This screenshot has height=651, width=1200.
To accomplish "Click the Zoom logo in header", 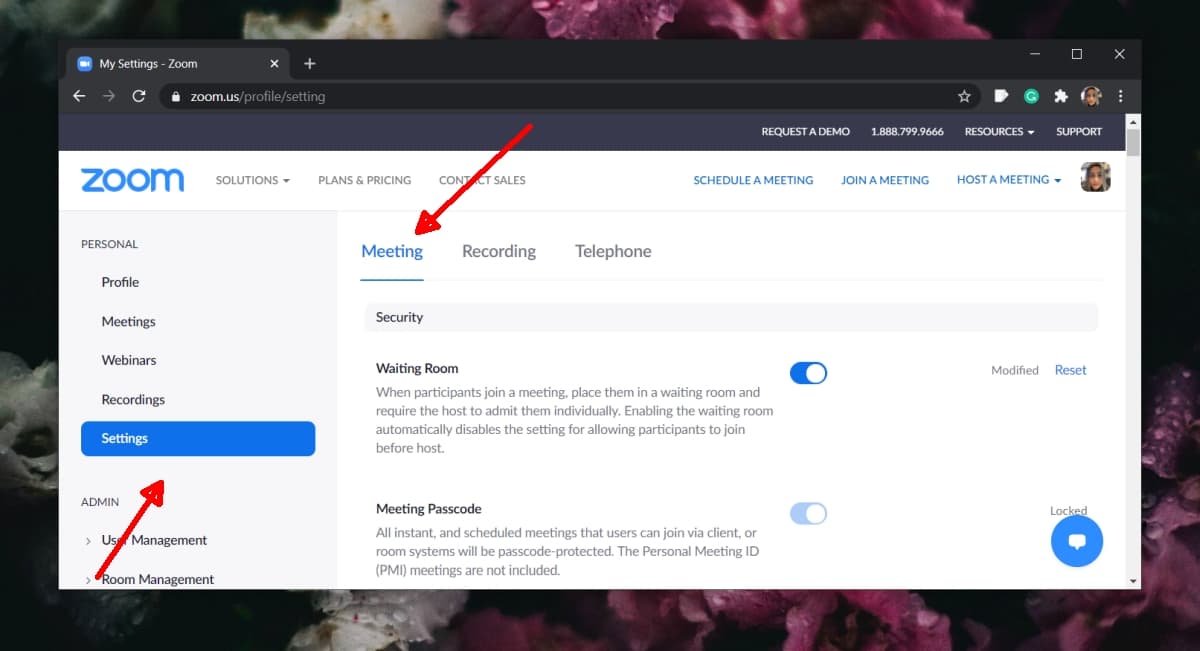I will (x=132, y=180).
